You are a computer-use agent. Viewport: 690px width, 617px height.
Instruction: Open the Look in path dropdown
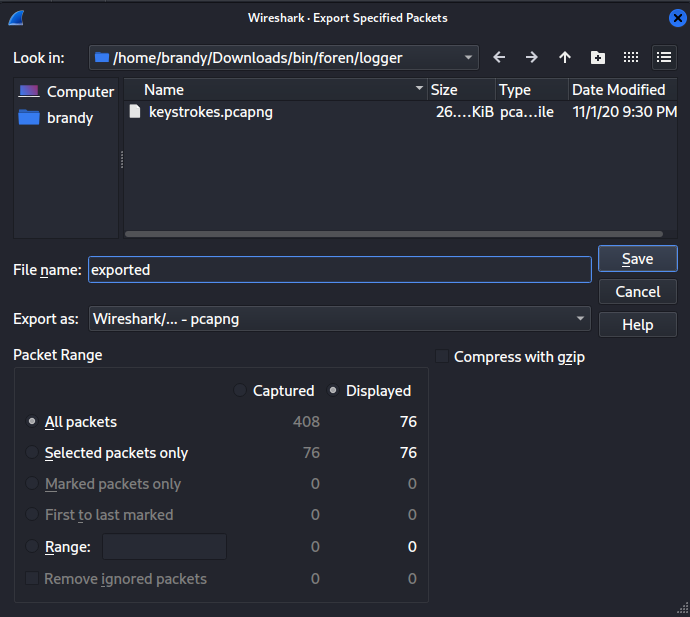(x=283, y=57)
